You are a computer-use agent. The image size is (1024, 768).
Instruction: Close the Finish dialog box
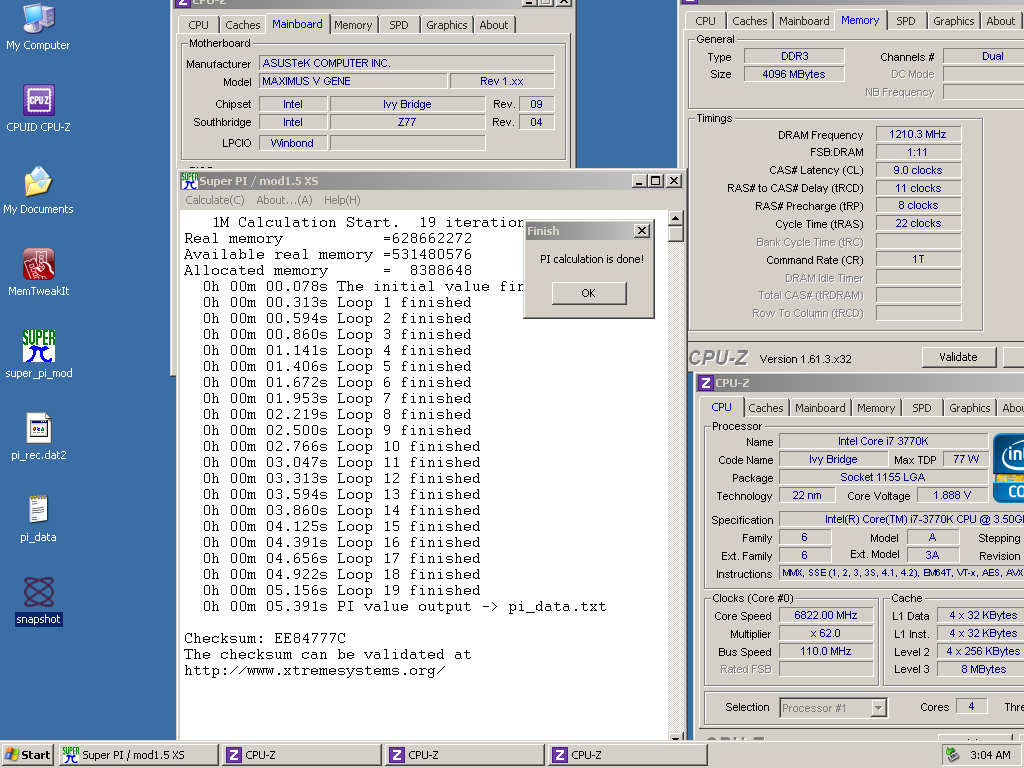click(x=642, y=231)
